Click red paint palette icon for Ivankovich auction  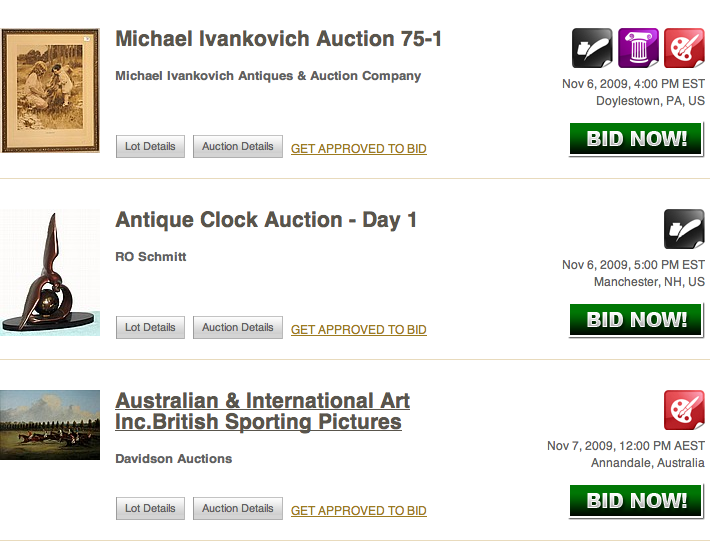[x=684, y=48]
